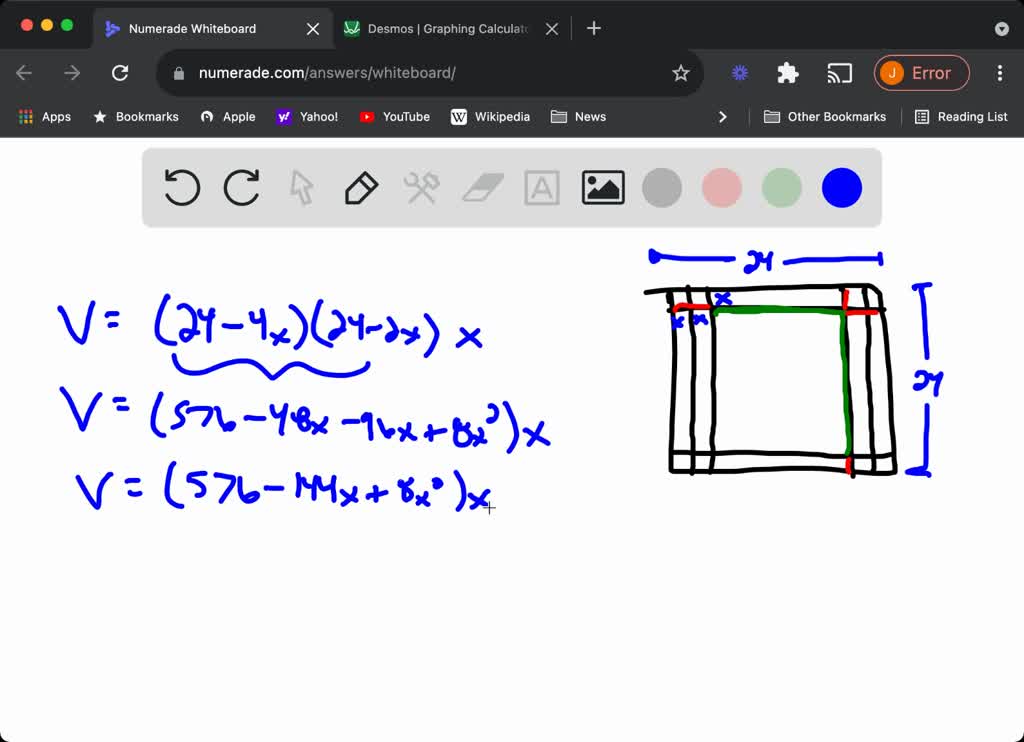This screenshot has height=742, width=1024.
Task: Select the pointer tool on the whiteboard
Action: 301,187
